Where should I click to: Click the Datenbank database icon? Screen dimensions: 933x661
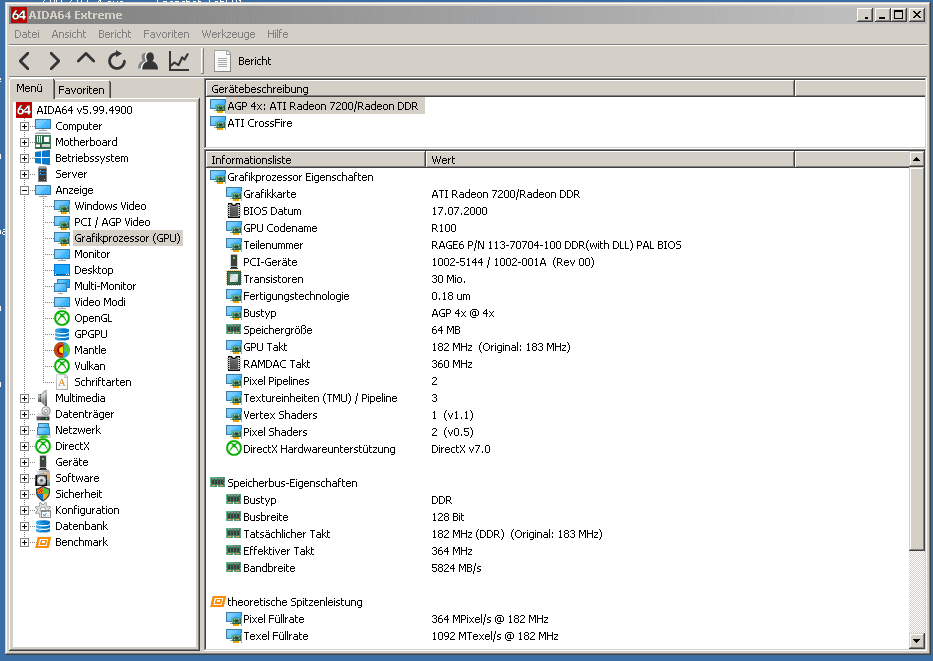pos(43,527)
